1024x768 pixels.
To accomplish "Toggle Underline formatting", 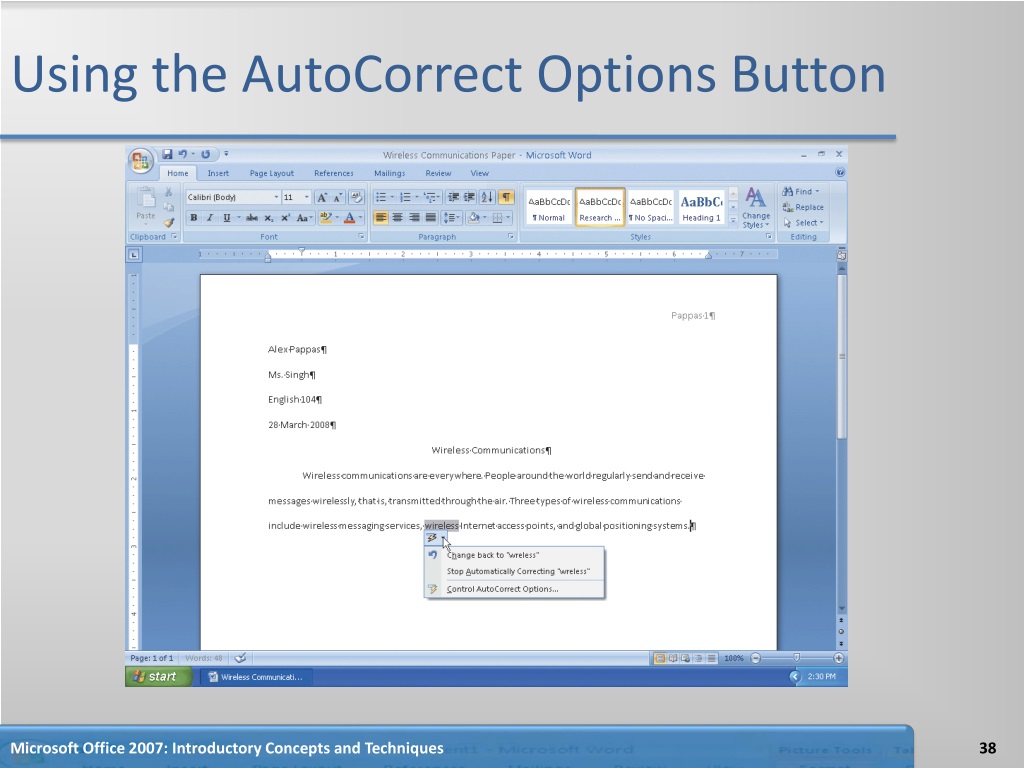I will (x=227, y=217).
